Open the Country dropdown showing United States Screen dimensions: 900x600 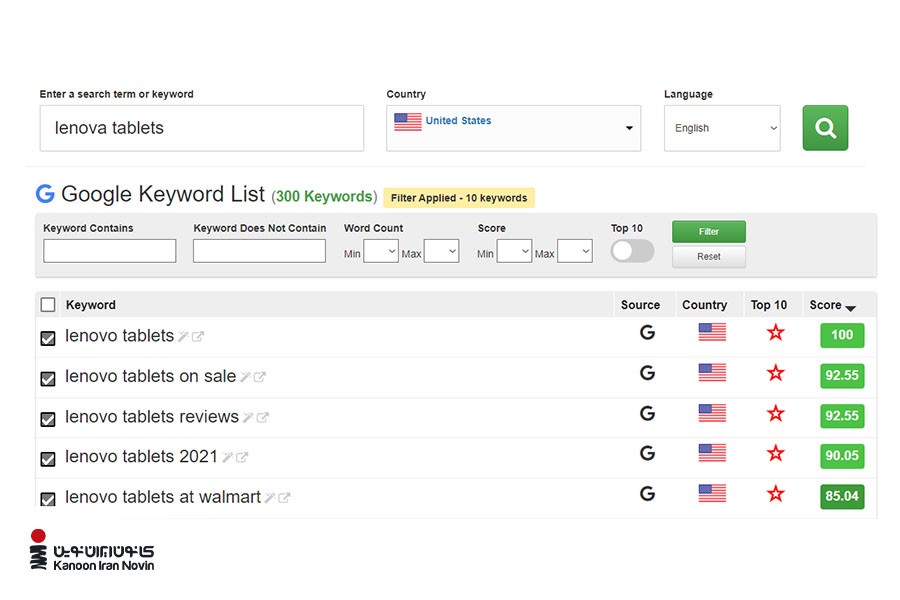pyautogui.click(x=513, y=128)
